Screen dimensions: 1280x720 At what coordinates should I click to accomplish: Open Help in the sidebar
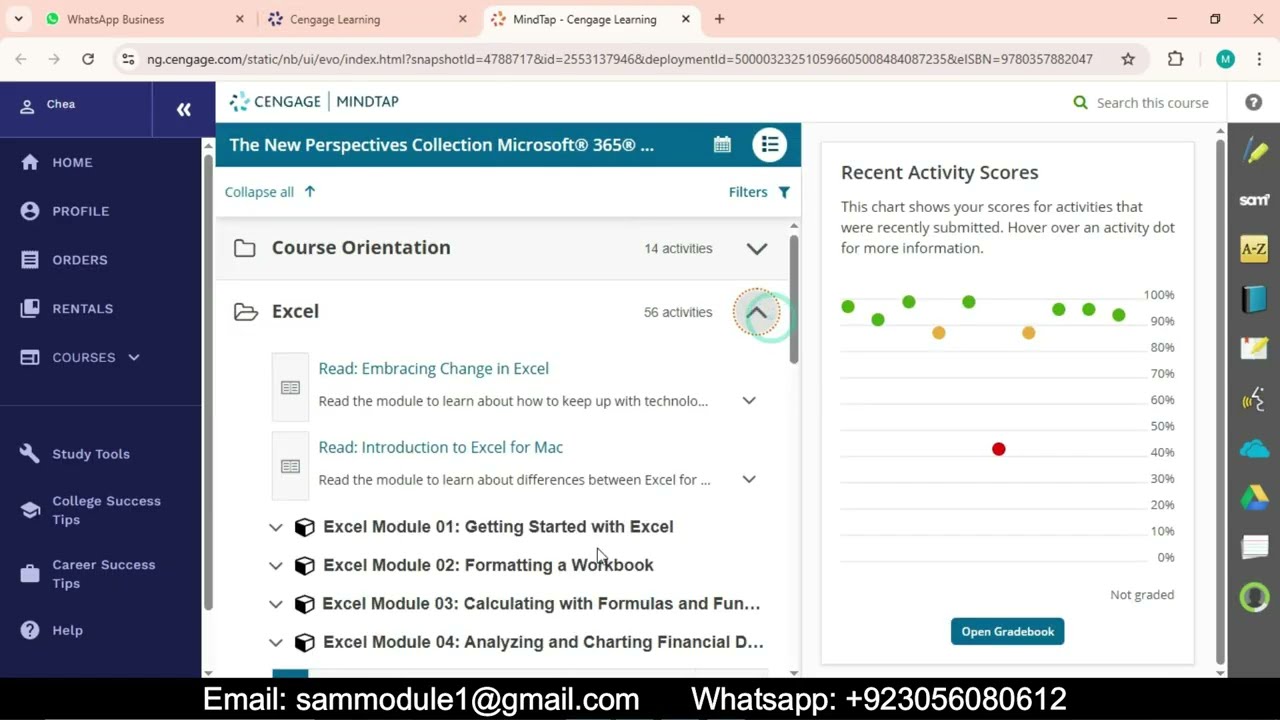point(67,630)
